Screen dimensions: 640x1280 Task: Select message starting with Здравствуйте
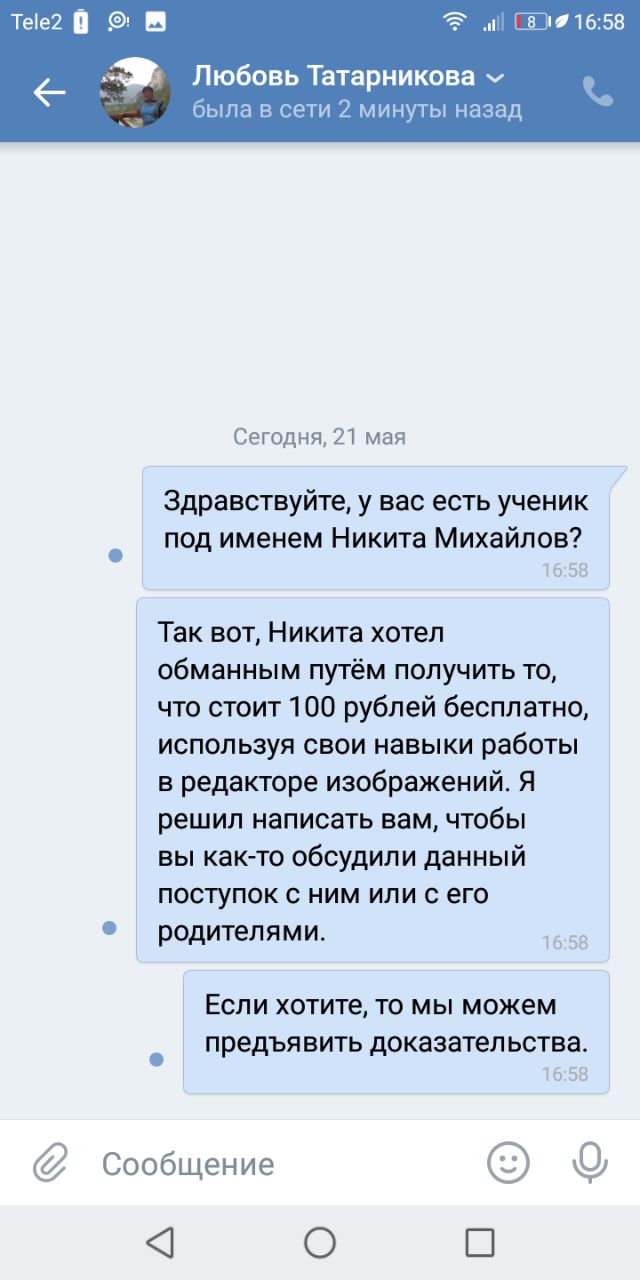pos(376,527)
